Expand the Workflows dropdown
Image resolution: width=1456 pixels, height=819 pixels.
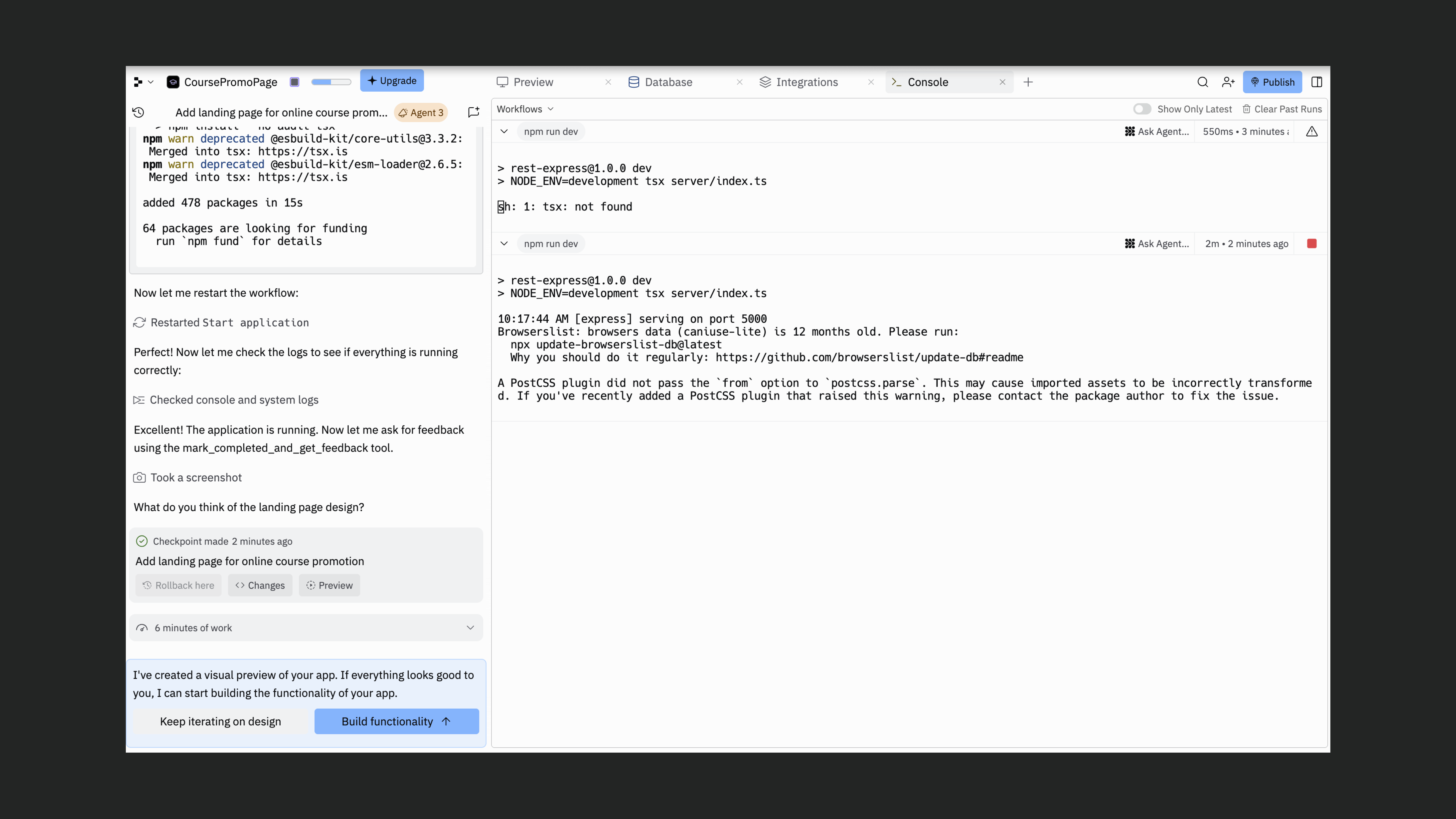525,109
